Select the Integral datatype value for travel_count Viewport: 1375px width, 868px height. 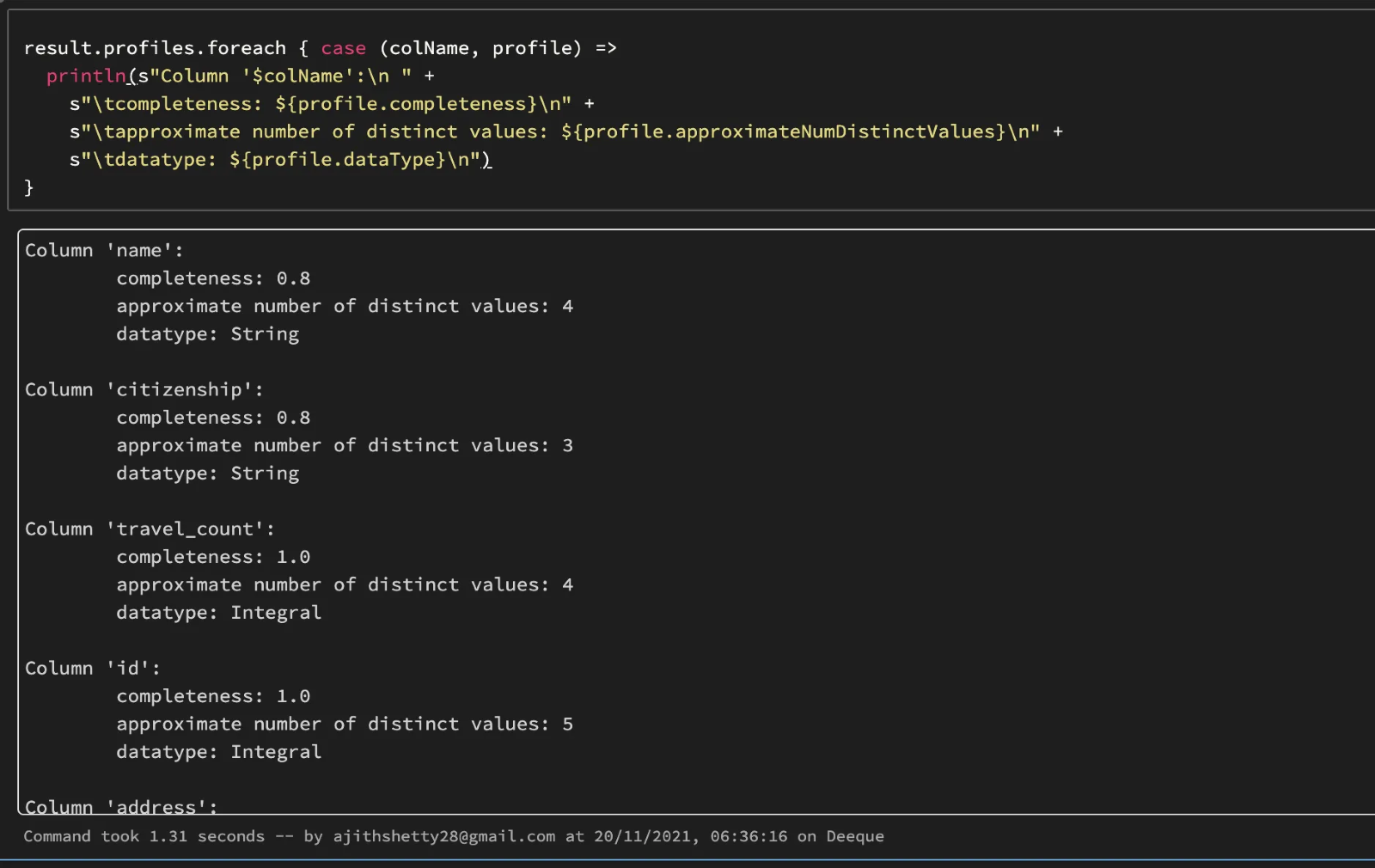(x=276, y=612)
